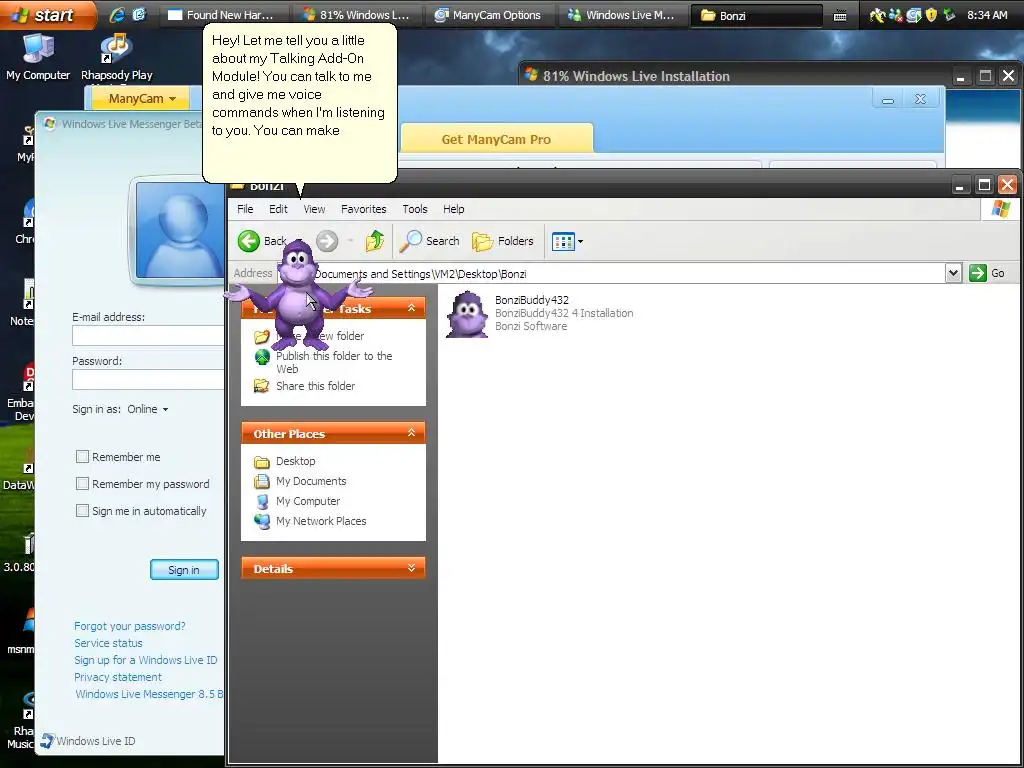The height and width of the screenshot is (768, 1024).
Task: Click the yellow security shield tray icon
Action: coord(931,14)
